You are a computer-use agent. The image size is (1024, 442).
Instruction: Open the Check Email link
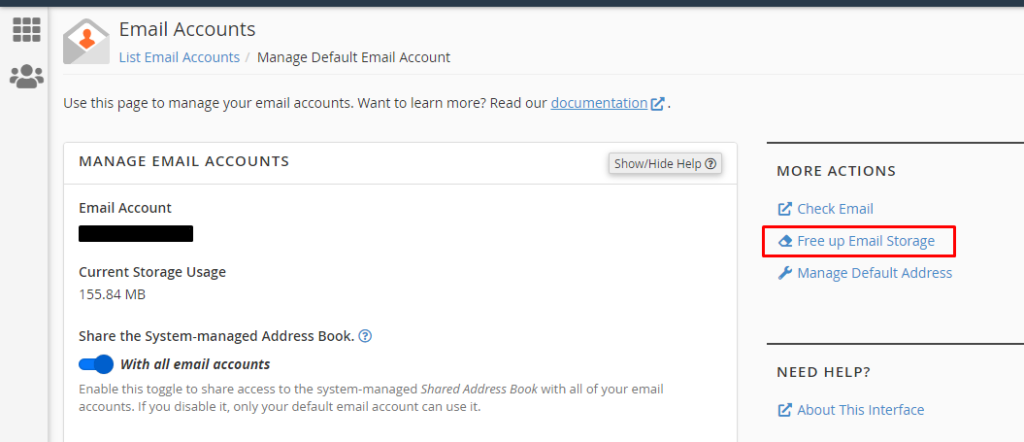[x=835, y=209]
